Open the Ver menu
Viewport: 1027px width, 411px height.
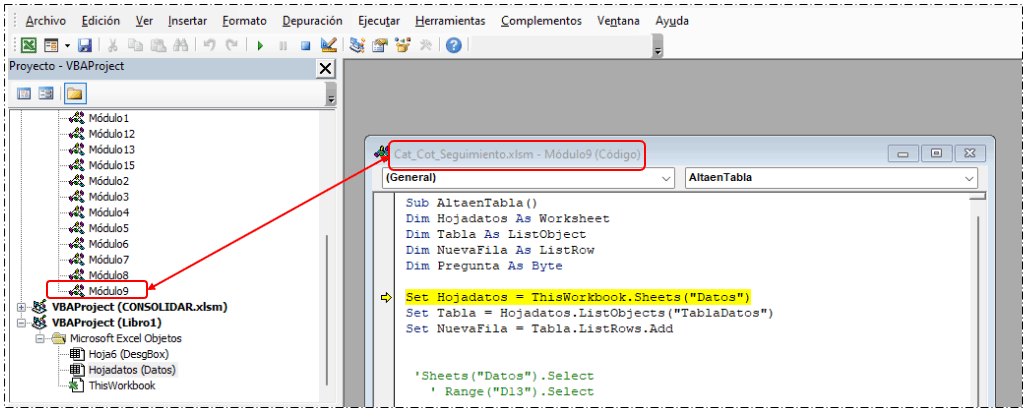(x=144, y=21)
